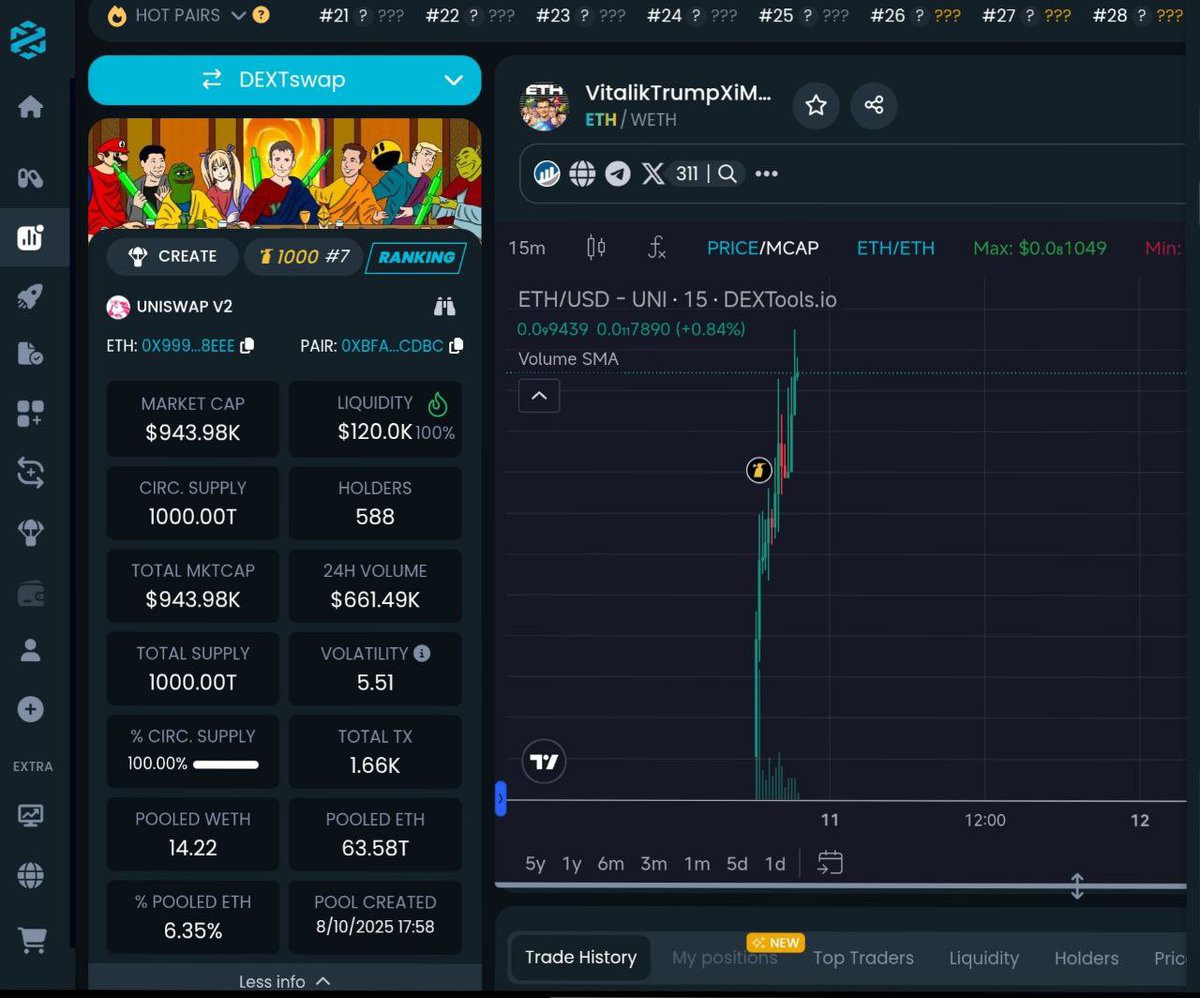The image size is (1200, 998).
Task: Open the chart-stats link icon in social row
Action: (546, 174)
